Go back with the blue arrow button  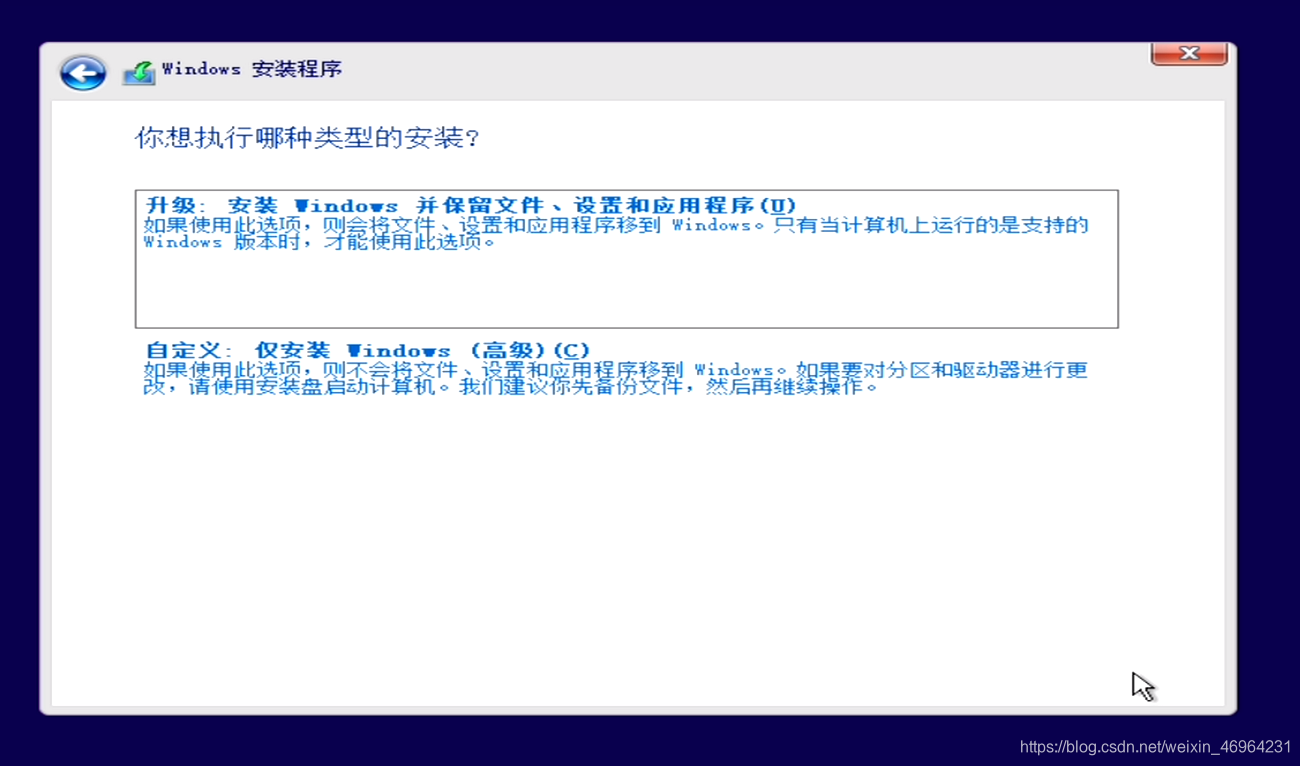click(83, 72)
